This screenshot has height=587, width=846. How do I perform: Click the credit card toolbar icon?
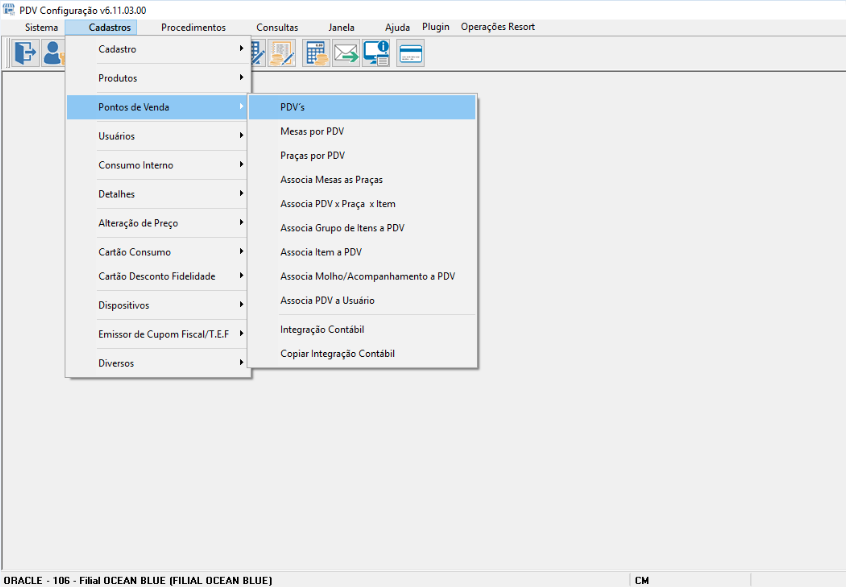click(411, 53)
